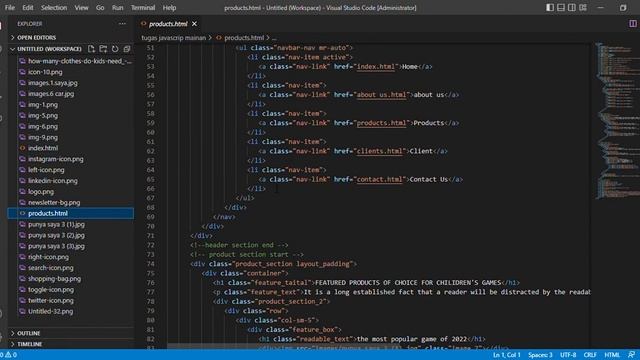
Task: Toggle secondary side bar layout icon
Action: click(572, 7)
